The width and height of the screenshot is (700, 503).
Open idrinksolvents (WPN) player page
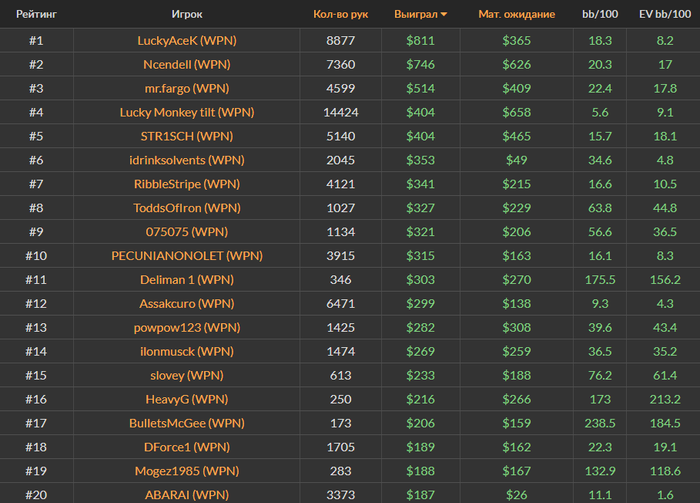pyautogui.click(x=187, y=160)
